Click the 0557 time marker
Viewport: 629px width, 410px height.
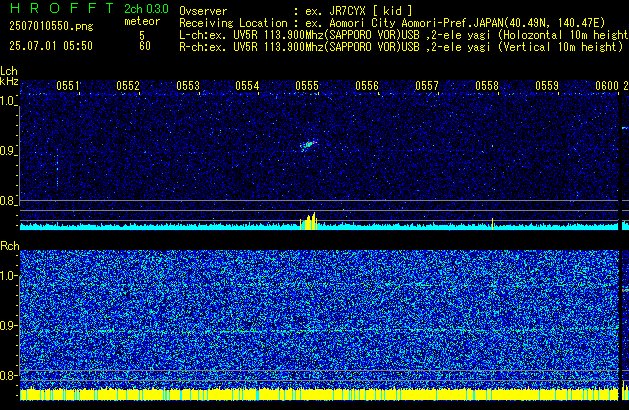click(427, 86)
